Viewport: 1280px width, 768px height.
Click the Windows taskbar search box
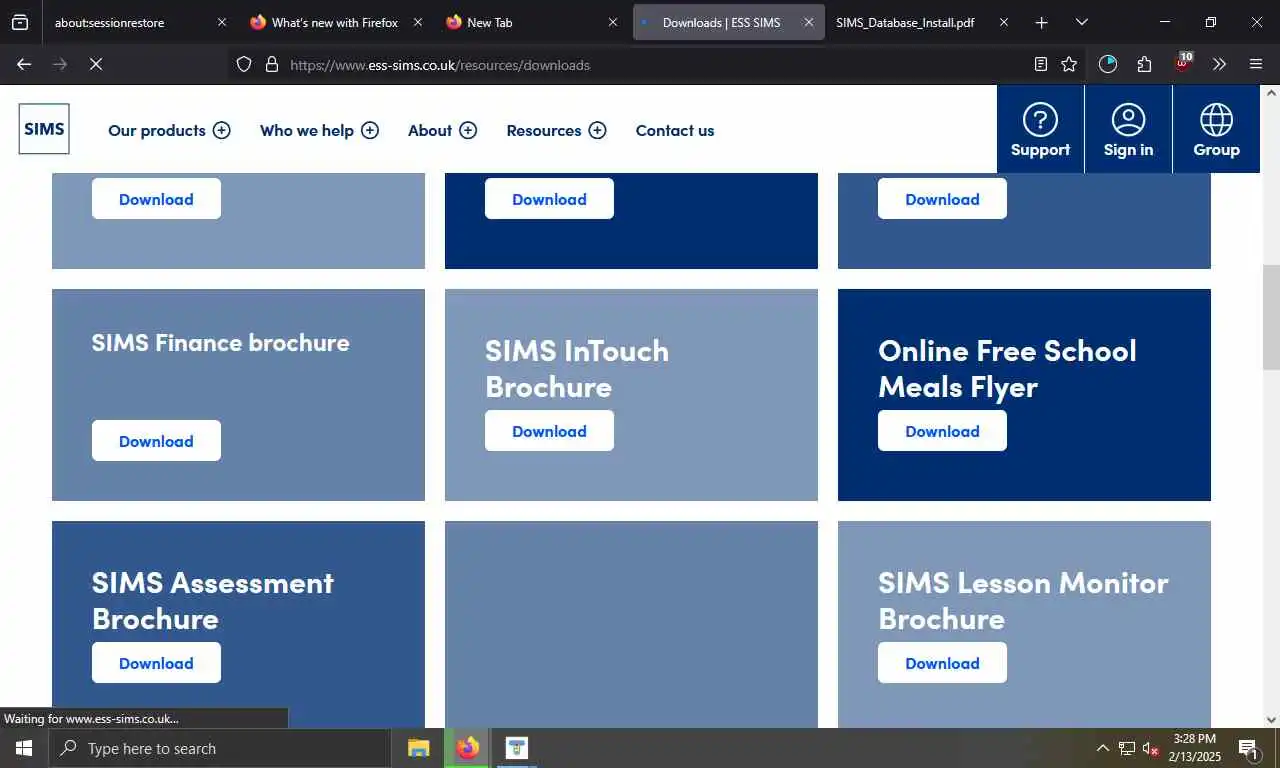point(219,748)
